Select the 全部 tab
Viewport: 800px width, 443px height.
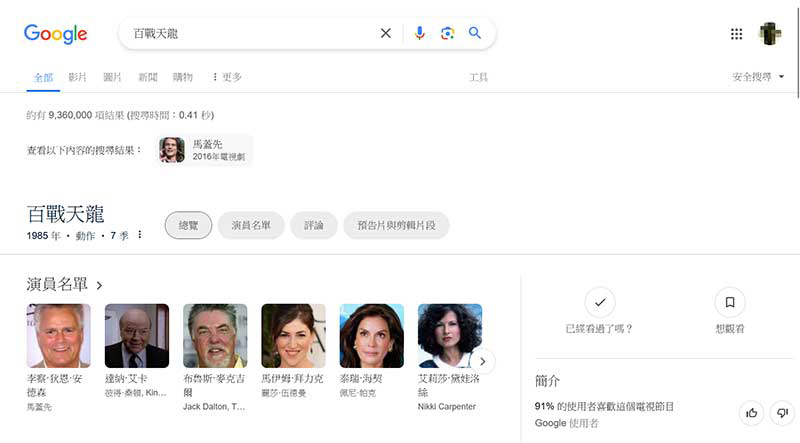coord(43,77)
